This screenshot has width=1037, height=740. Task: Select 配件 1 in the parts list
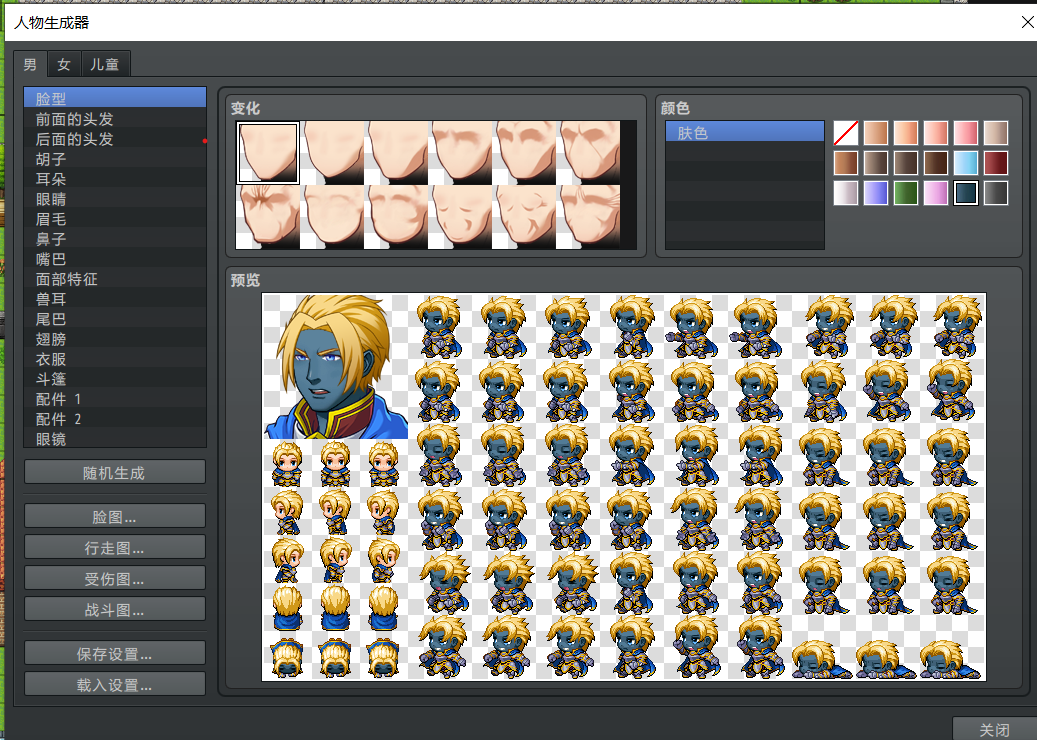pos(115,399)
